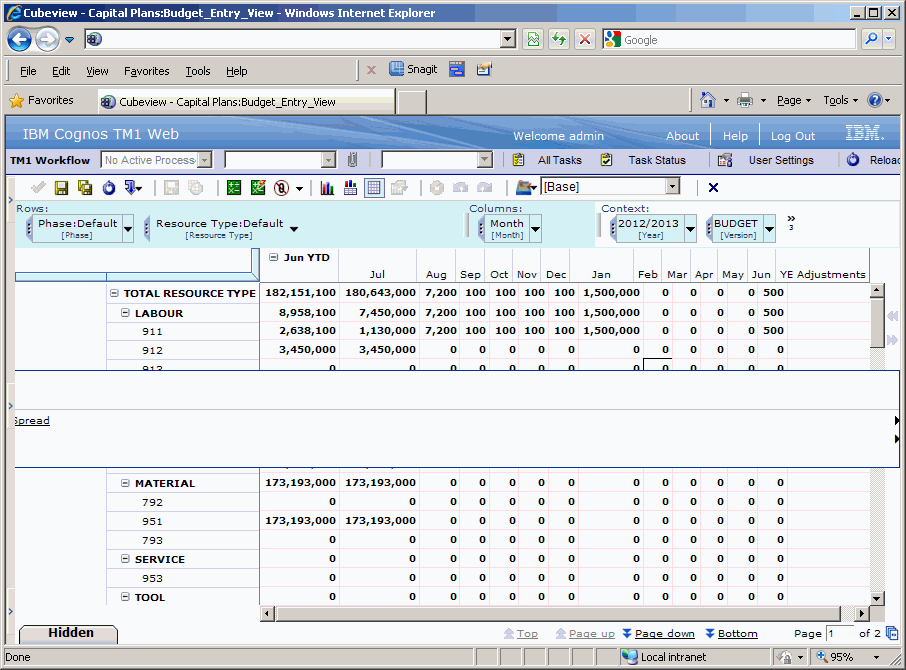
Task: Switch to the Hidden sheet tab
Action: 69,634
